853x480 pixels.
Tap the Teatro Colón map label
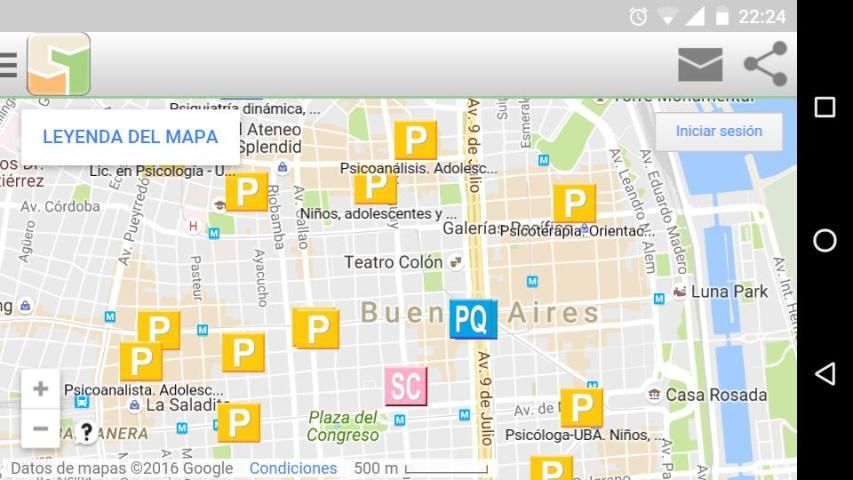click(x=393, y=262)
